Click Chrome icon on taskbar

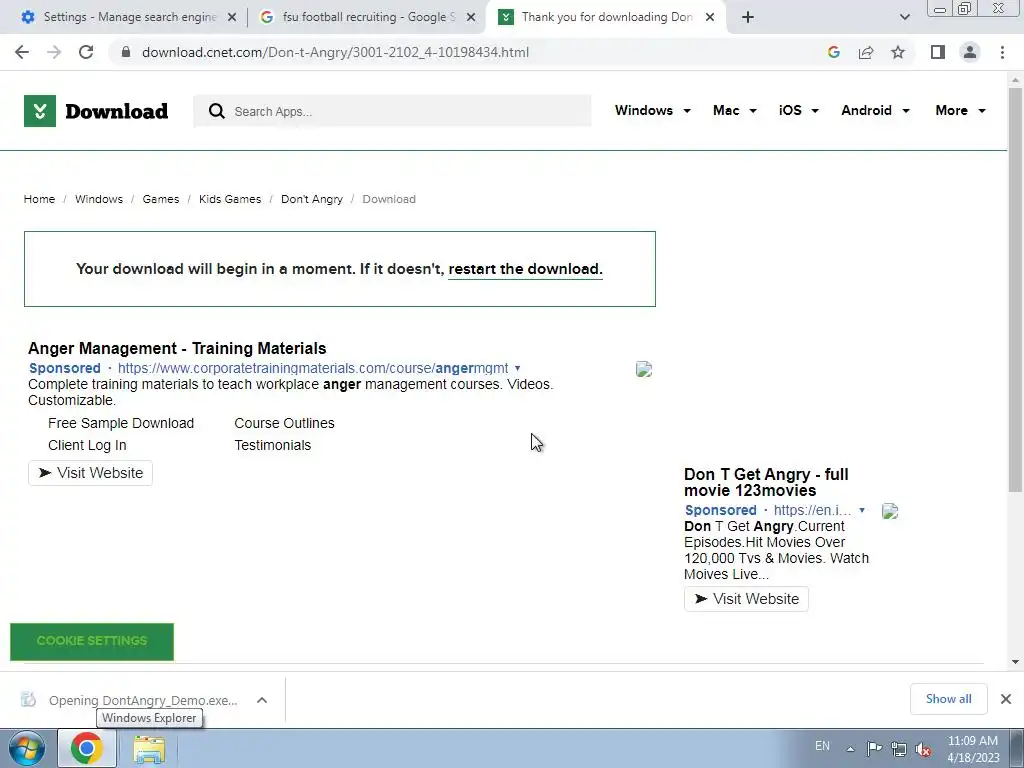(87, 748)
